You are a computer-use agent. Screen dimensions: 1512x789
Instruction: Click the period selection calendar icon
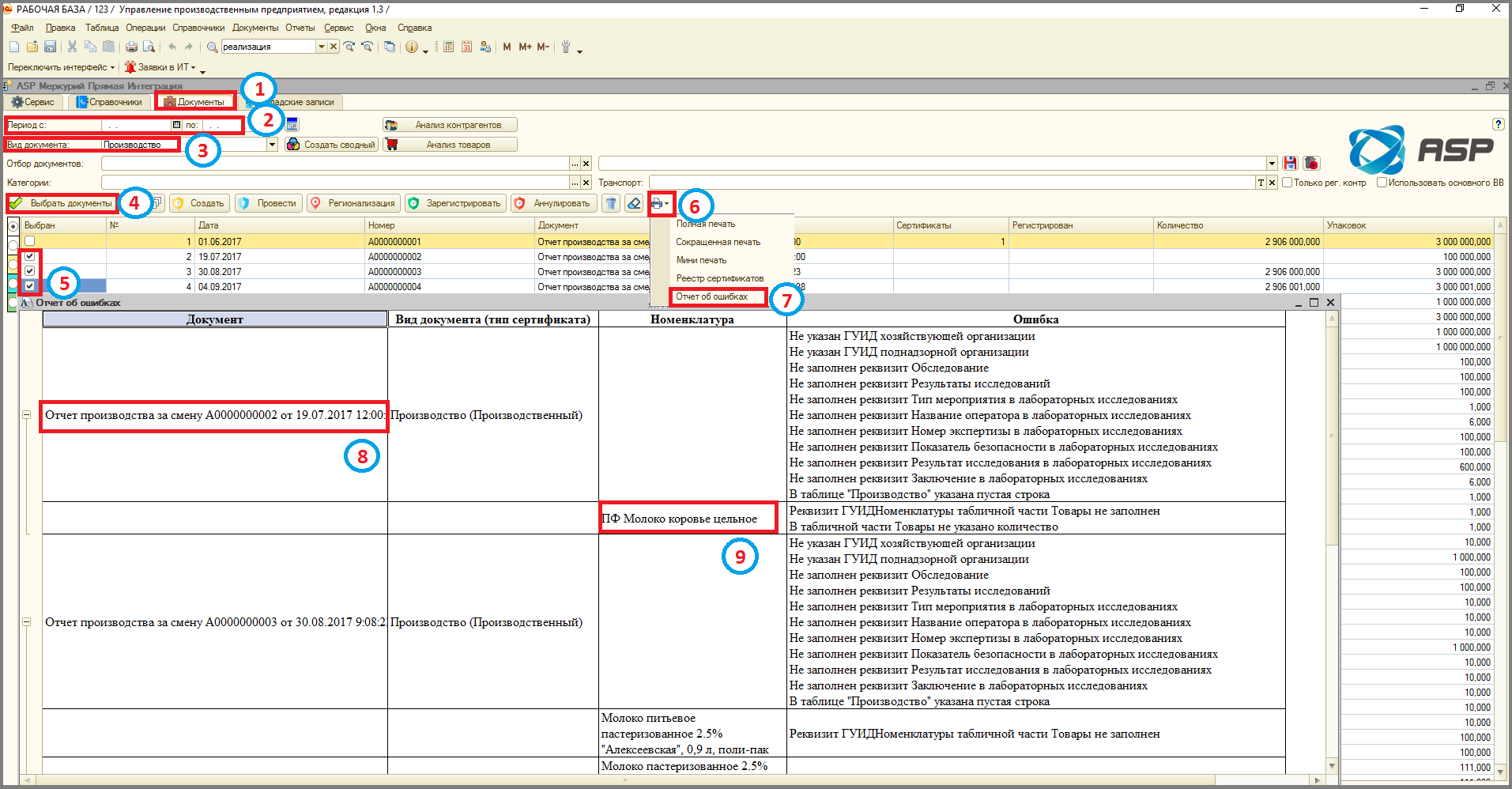tap(292, 124)
